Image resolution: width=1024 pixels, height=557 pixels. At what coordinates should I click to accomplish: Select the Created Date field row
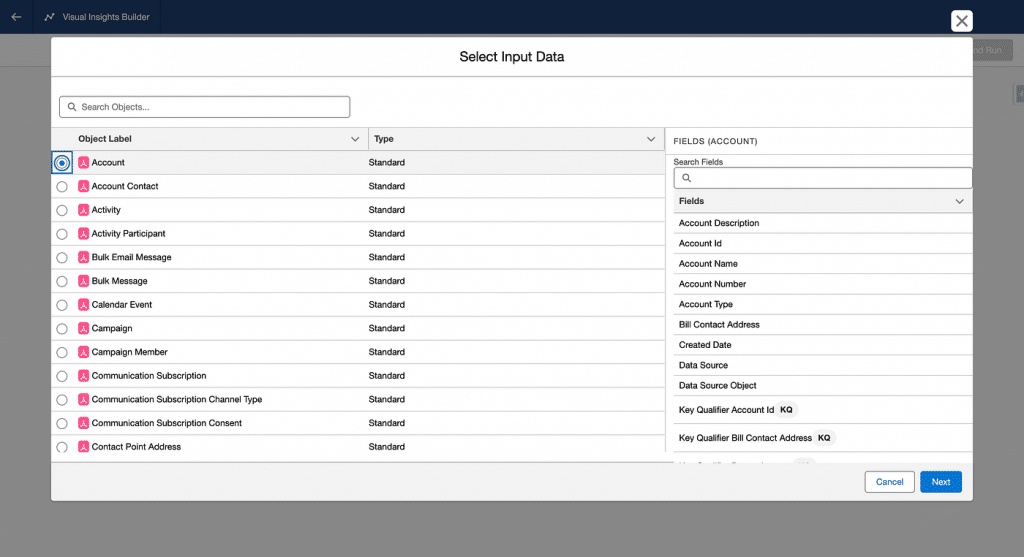(x=705, y=345)
